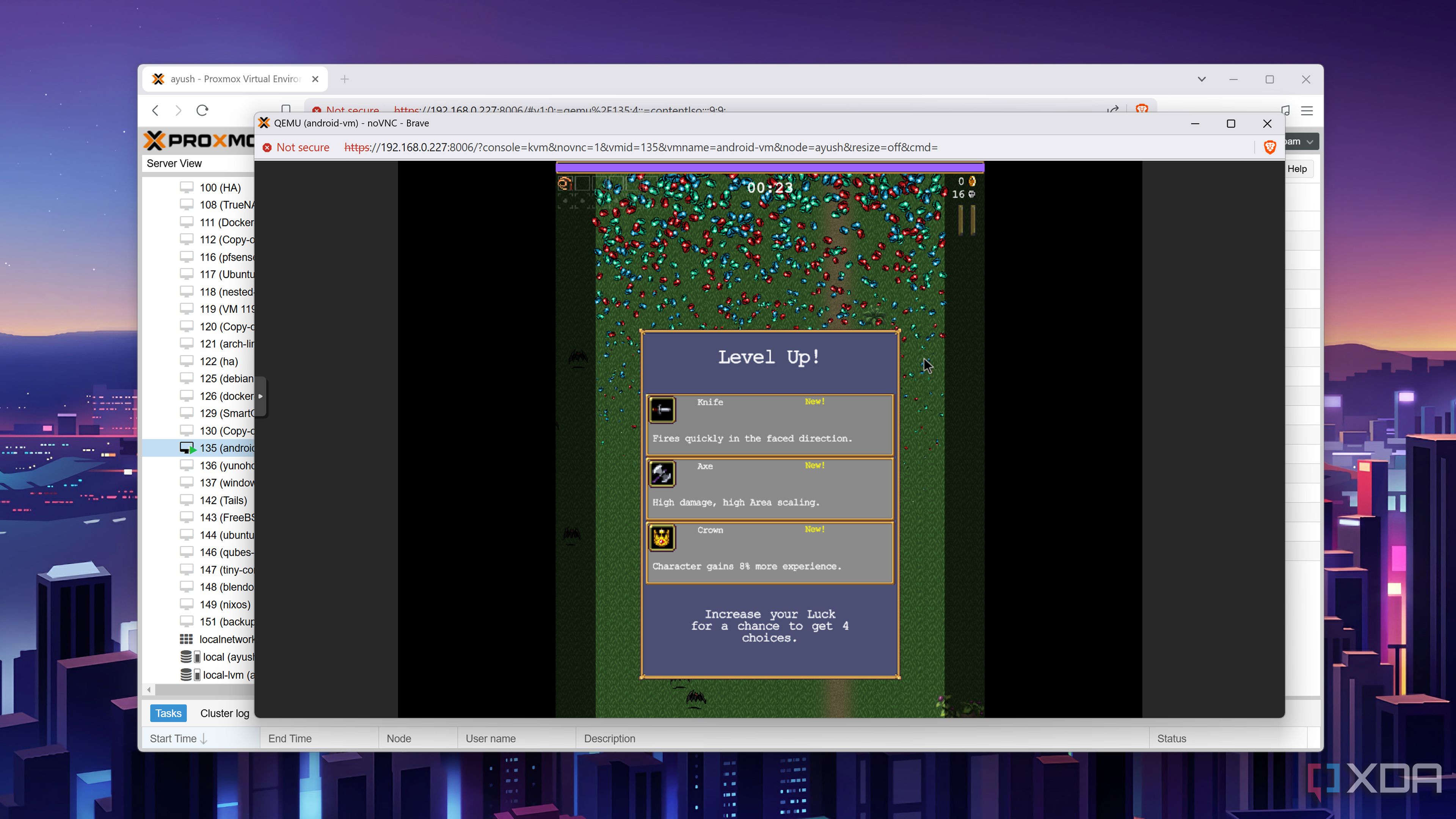Sort by Node column header
The height and width of the screenshot is (819, 1456).
(x=418, y=739)
